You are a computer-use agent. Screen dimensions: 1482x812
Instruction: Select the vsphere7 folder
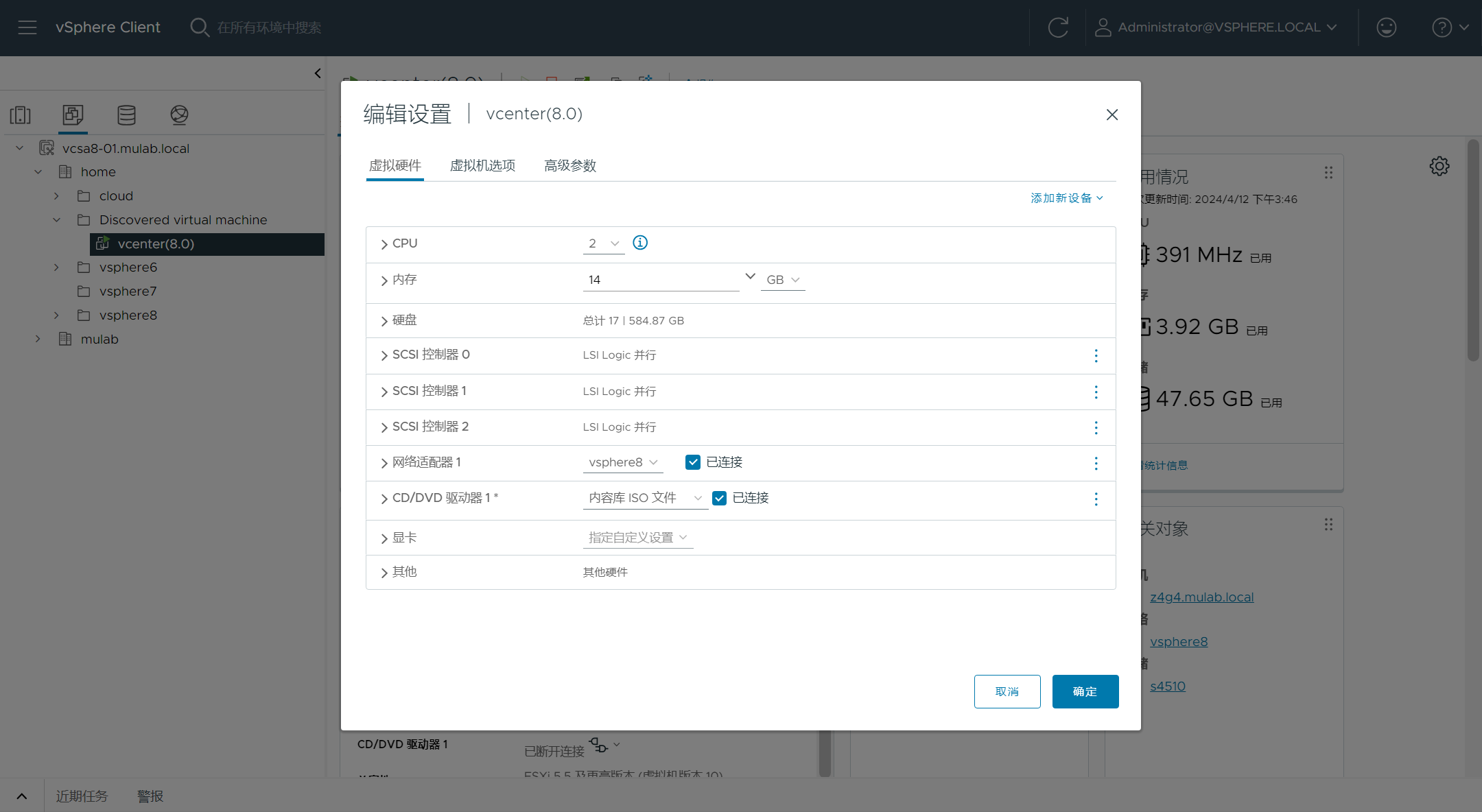(128, 291)
